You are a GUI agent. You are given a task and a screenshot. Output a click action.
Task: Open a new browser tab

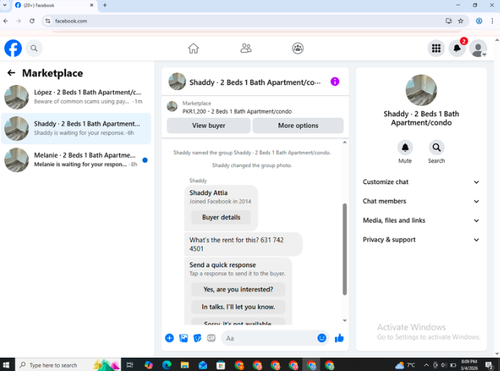tap(105, 5)
